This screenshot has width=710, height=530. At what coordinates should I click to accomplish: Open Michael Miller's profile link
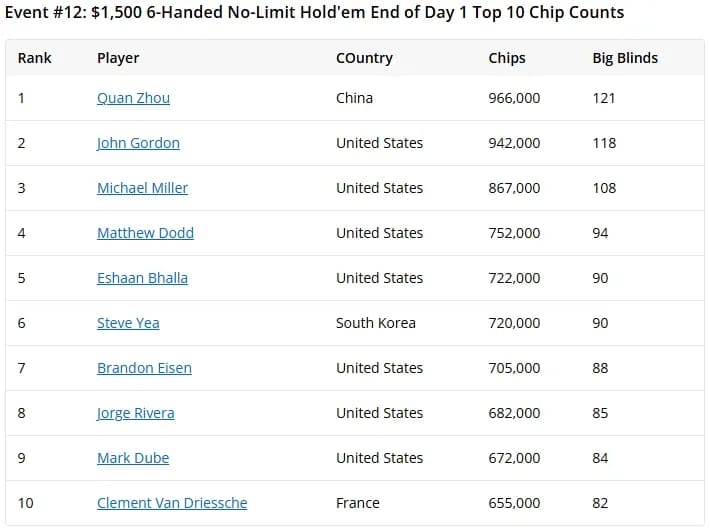[x=142, y=188]
